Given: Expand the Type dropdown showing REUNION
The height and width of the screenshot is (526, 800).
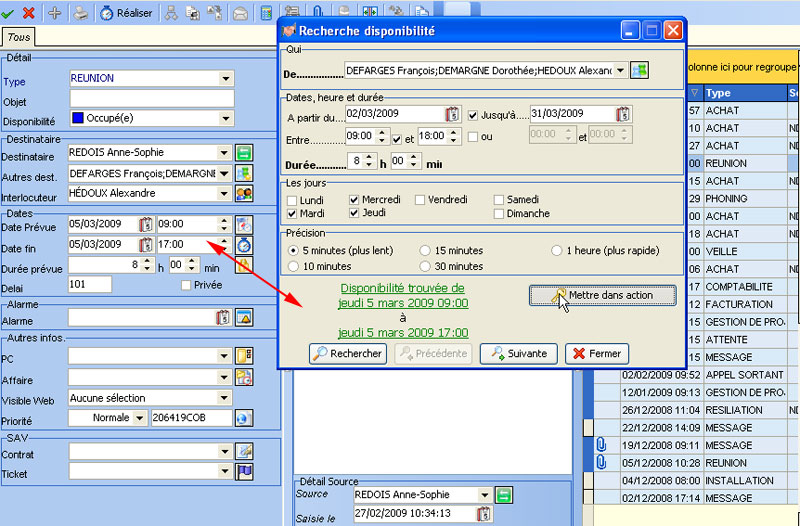Looking at the screenshot, I should pos(226,78).
